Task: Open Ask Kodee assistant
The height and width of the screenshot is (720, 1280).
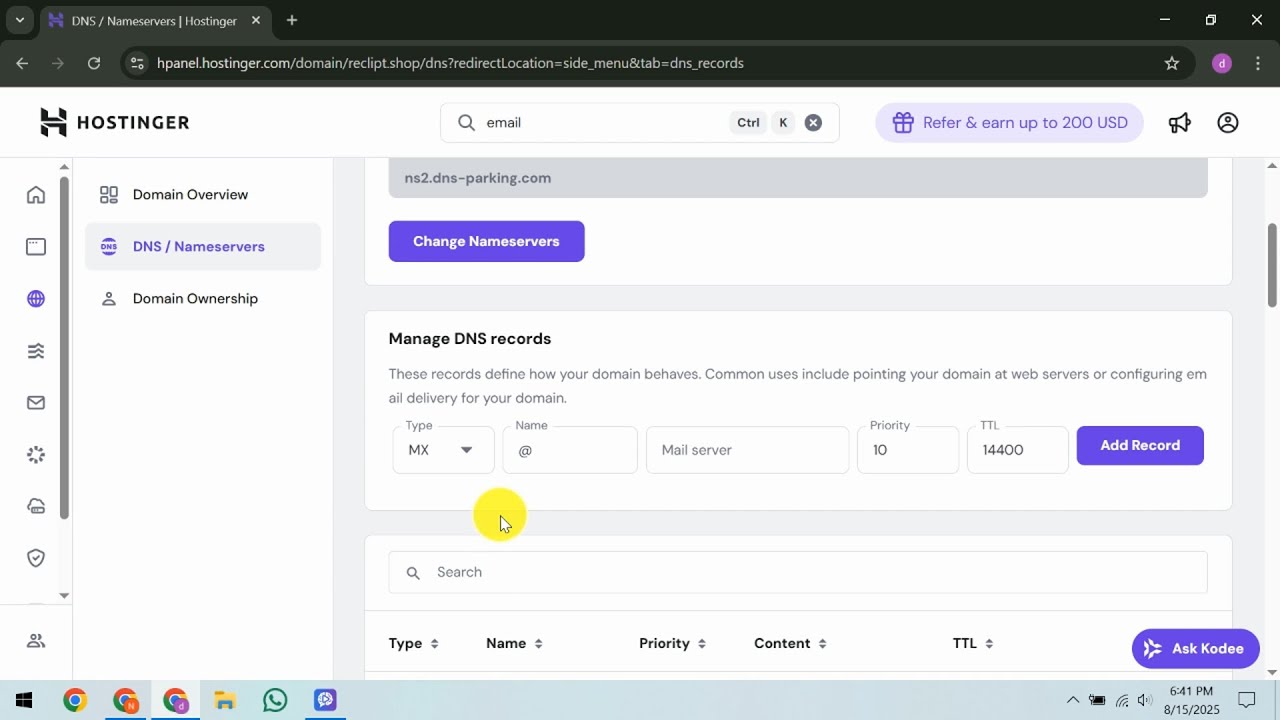Action: 1195,649
